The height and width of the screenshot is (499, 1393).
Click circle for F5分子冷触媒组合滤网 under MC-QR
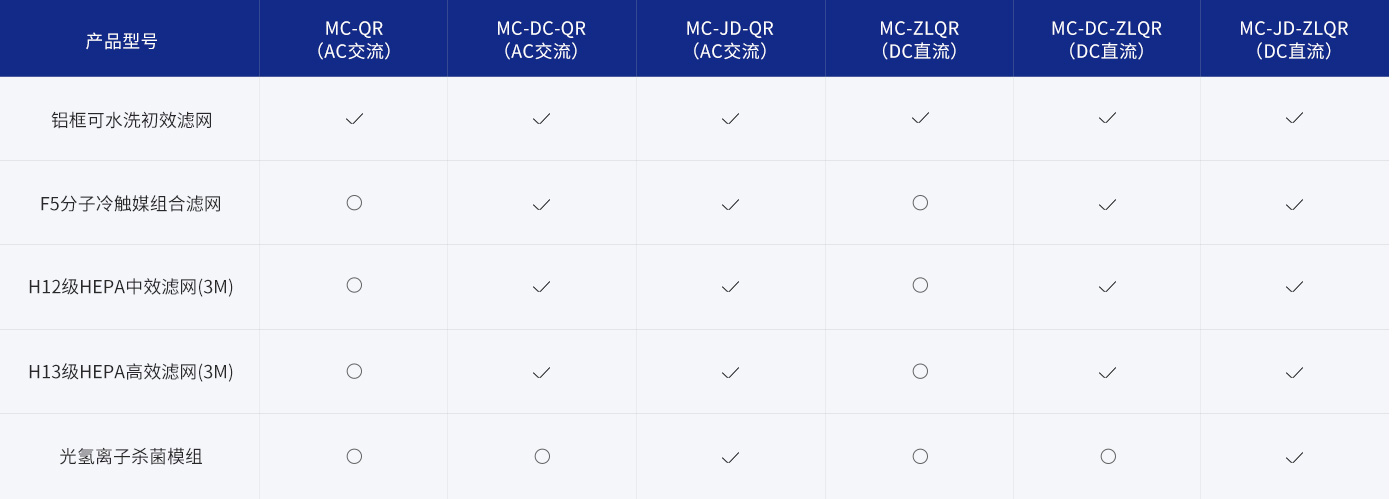(354, 203)
